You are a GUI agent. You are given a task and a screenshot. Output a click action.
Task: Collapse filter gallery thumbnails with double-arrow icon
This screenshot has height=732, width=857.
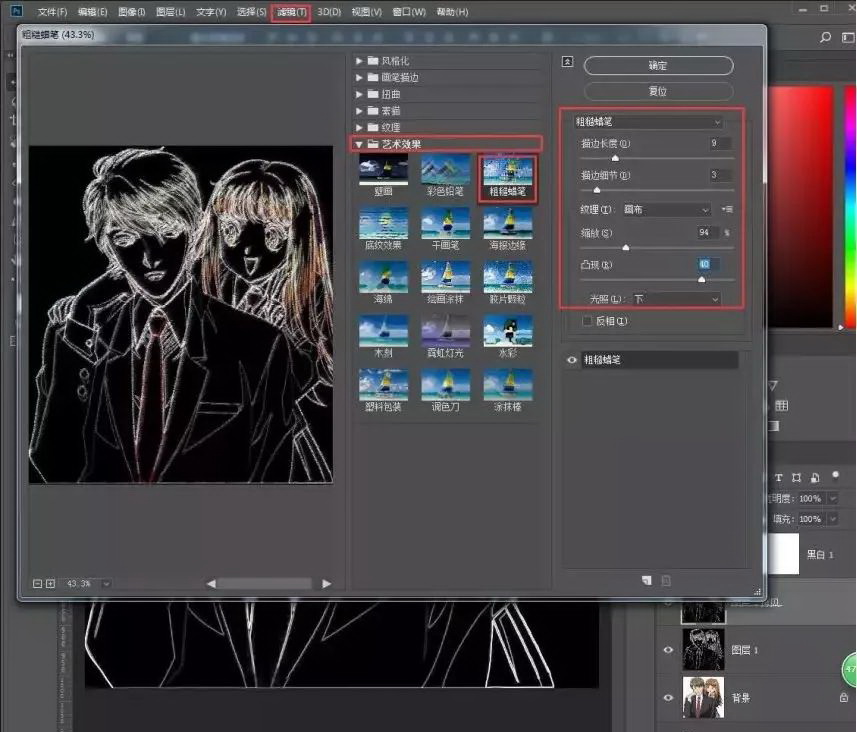pyautogui.click(x=567, y=61)
